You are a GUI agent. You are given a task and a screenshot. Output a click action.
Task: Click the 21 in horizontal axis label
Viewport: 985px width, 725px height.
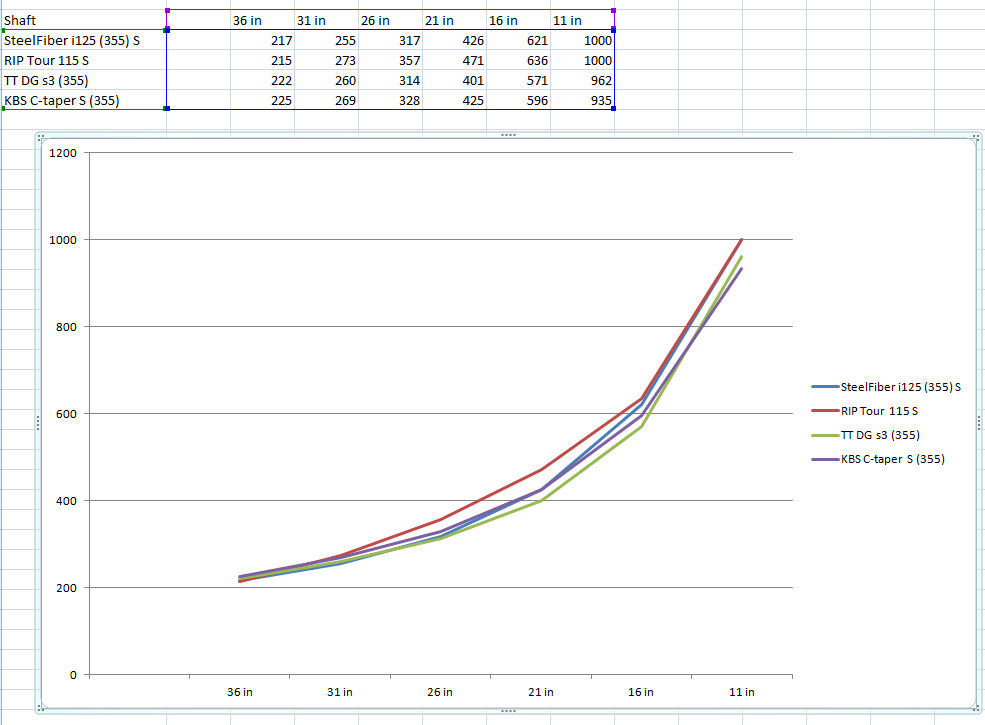(541, 692)
